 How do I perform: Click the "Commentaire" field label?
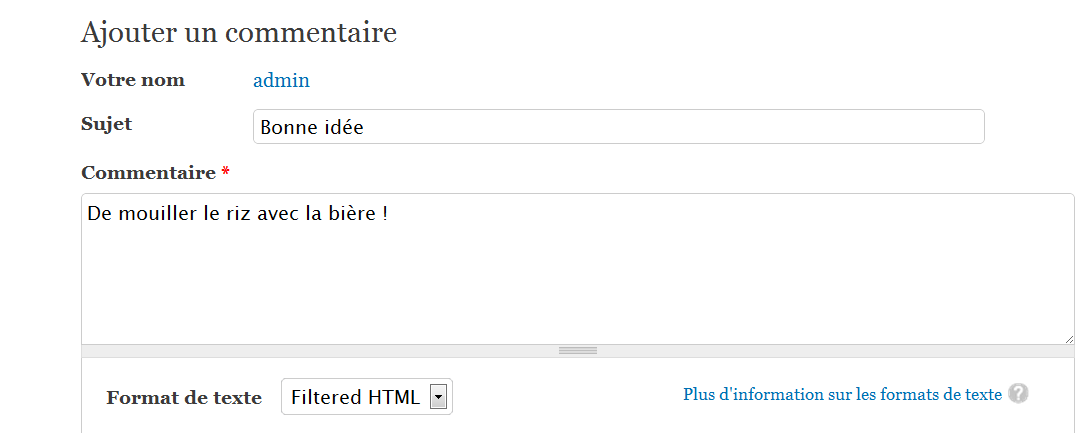pyautogui.click(x=148, y=173)
